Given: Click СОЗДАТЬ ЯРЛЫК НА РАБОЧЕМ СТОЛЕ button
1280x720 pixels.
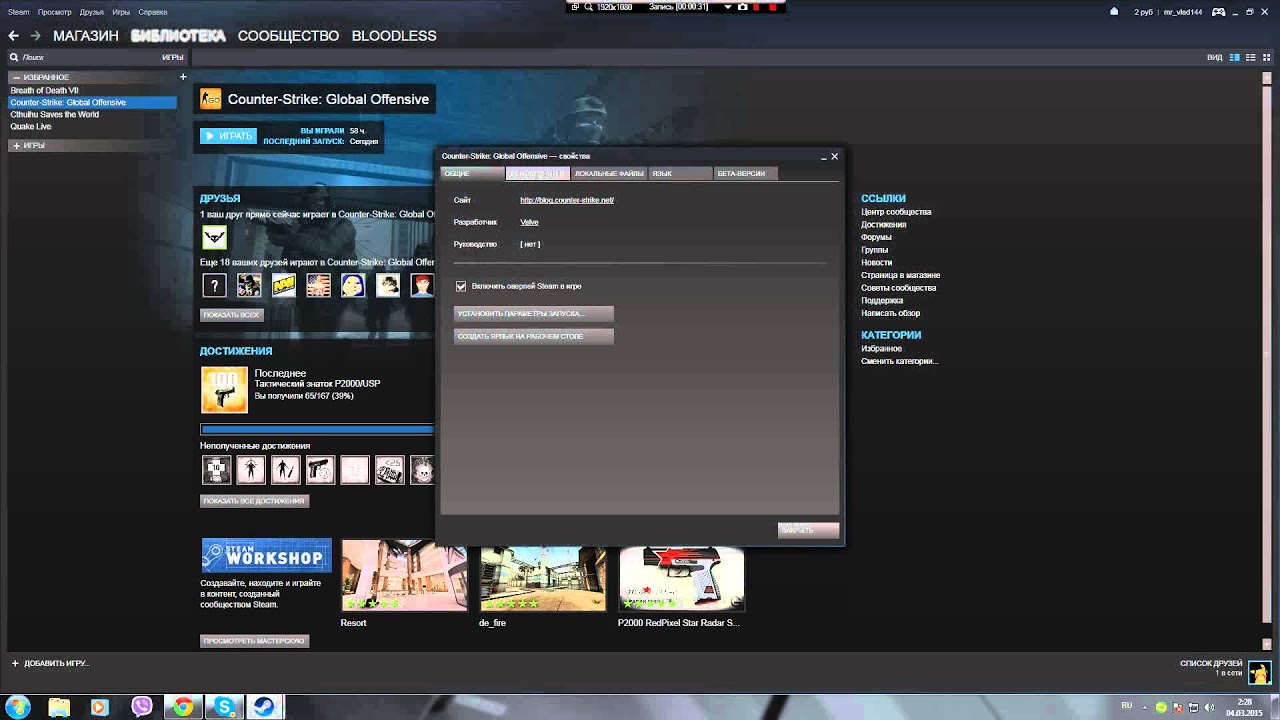Looking at the screenshot, I should tap(534, 337).
